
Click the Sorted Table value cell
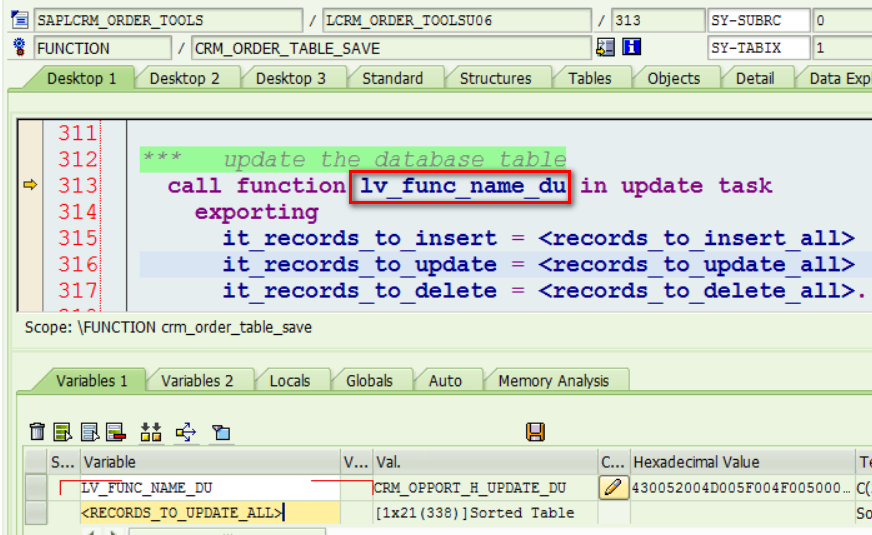point(485,512)
